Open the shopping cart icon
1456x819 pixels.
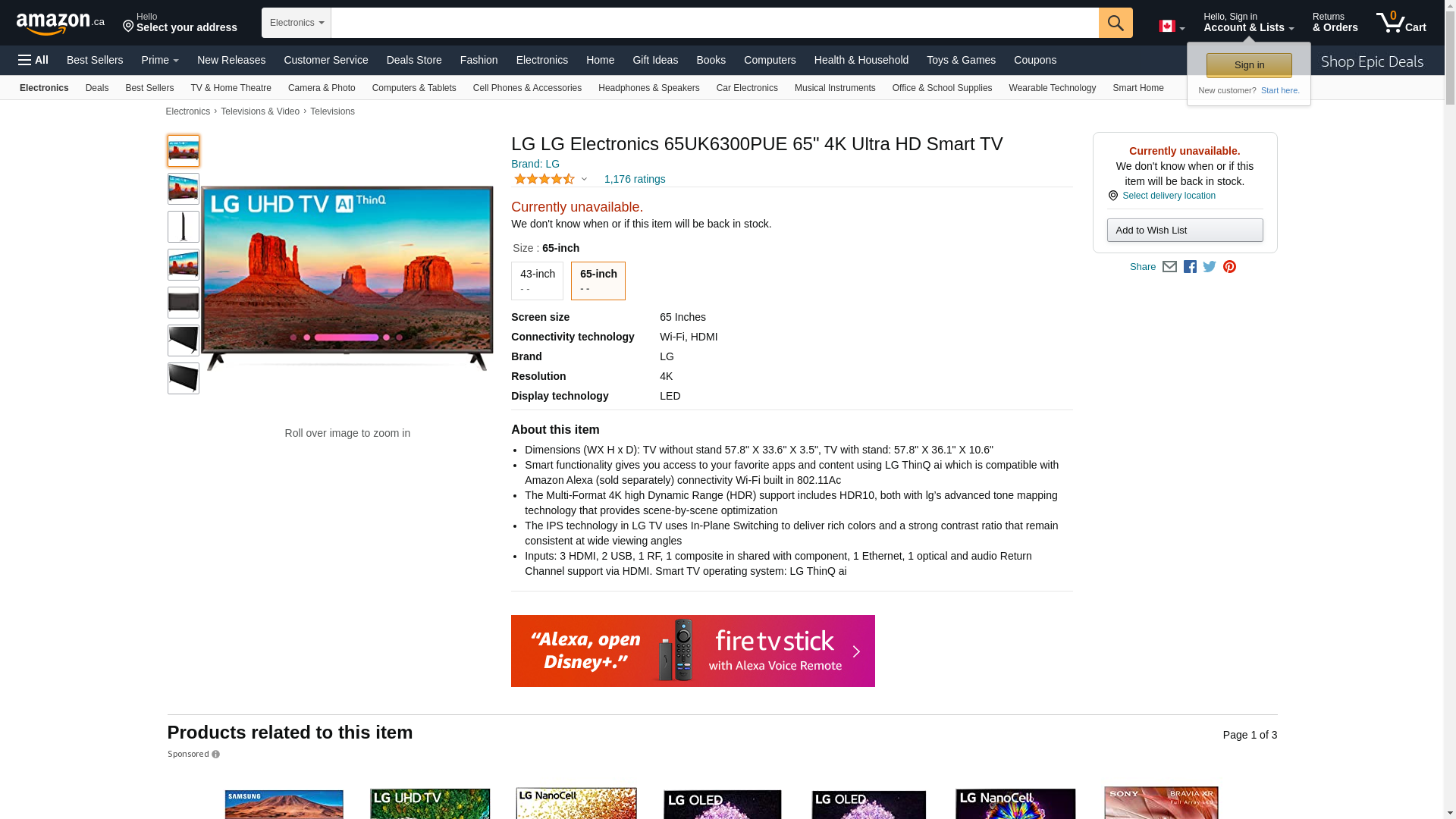point(1401,23)
